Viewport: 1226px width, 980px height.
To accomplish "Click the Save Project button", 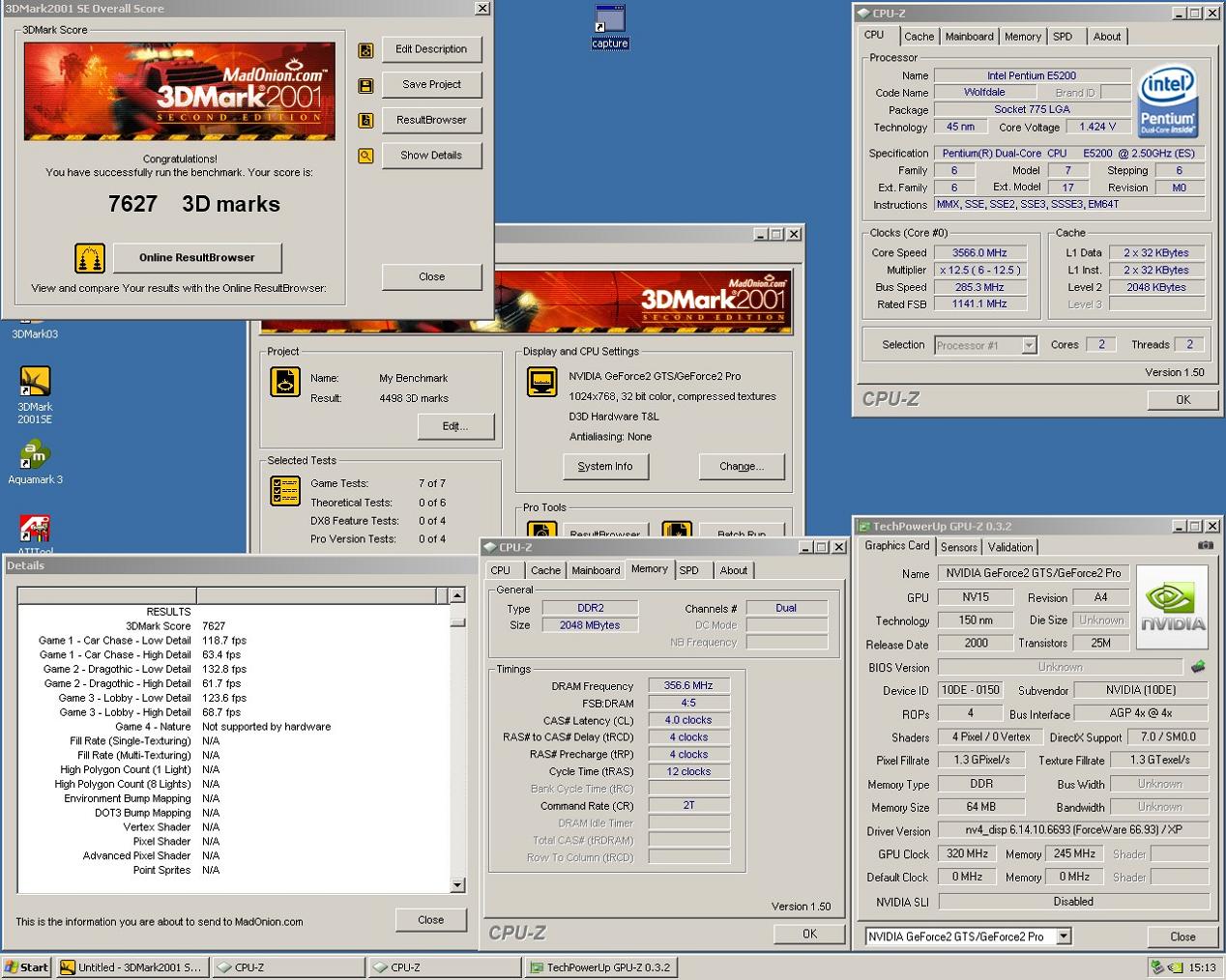I will [431, 85].
